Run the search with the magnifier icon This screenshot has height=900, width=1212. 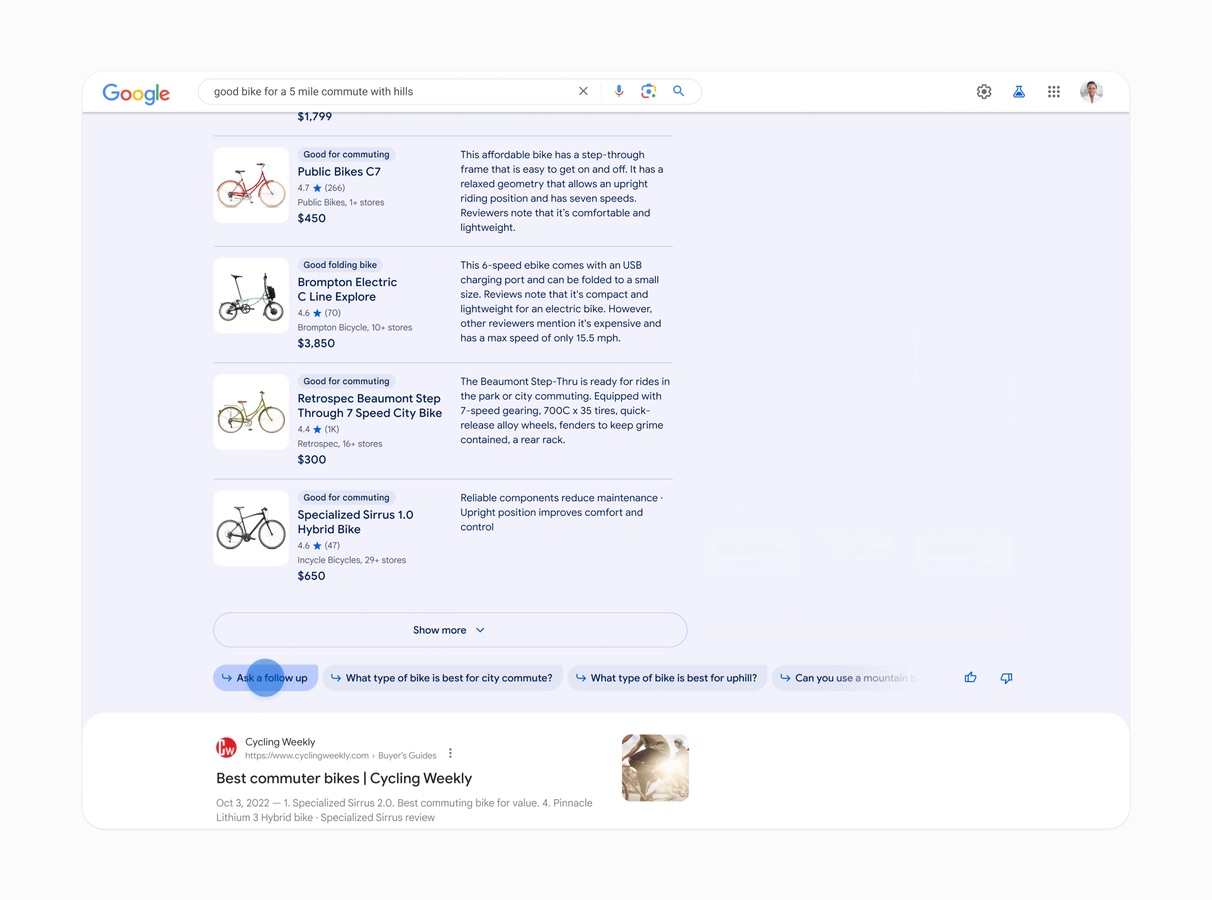click(678, 91)
